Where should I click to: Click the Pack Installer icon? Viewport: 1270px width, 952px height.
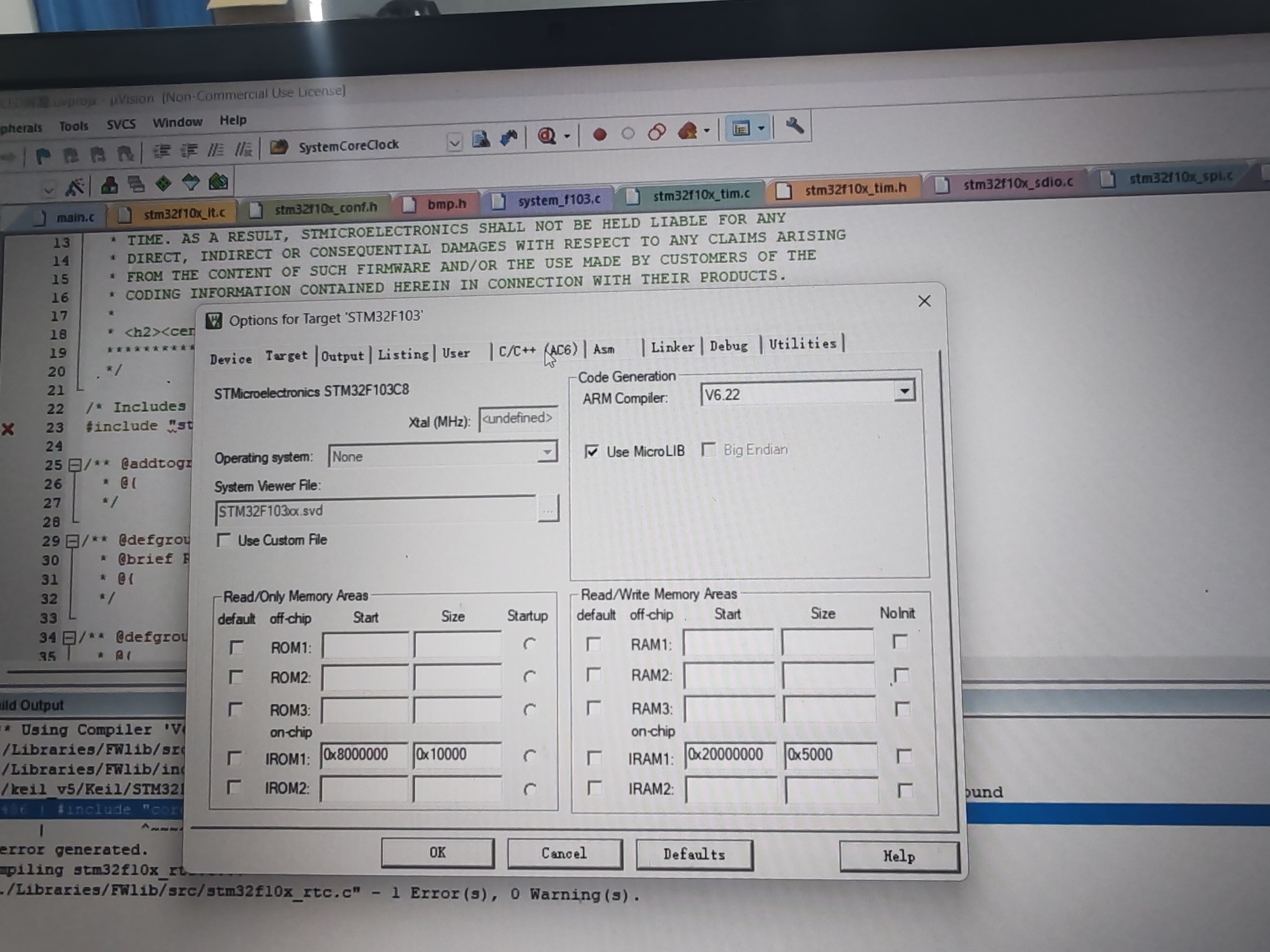click(219, 182)
